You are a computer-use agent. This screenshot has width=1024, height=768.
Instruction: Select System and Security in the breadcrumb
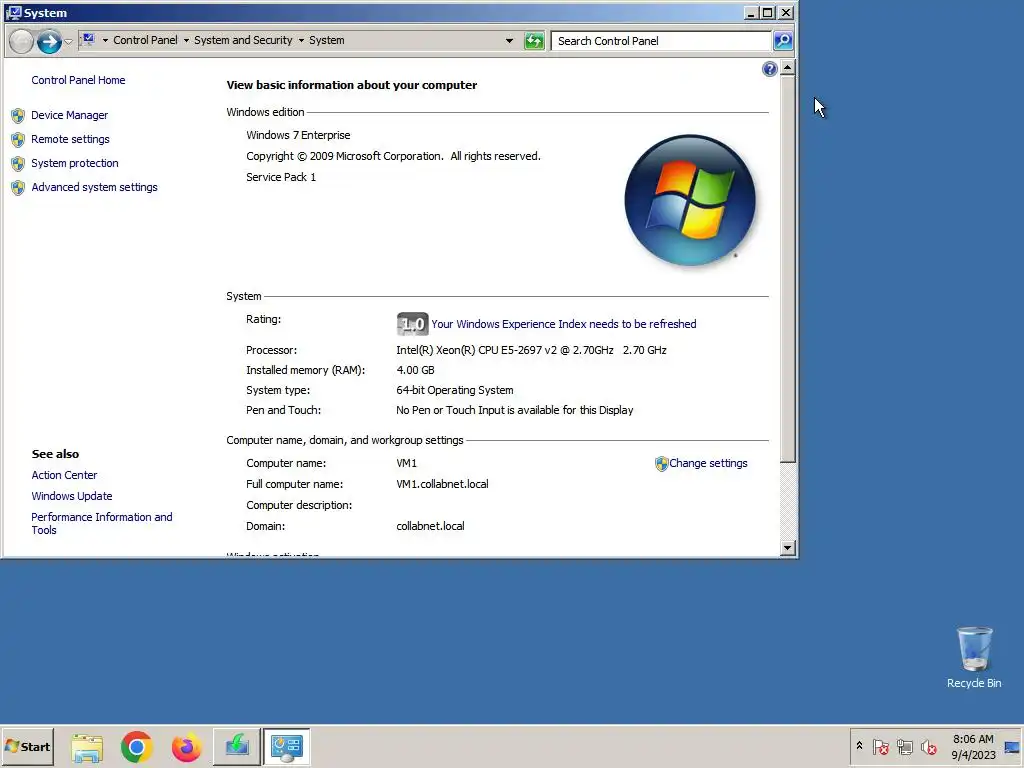(x=243, y=40)
